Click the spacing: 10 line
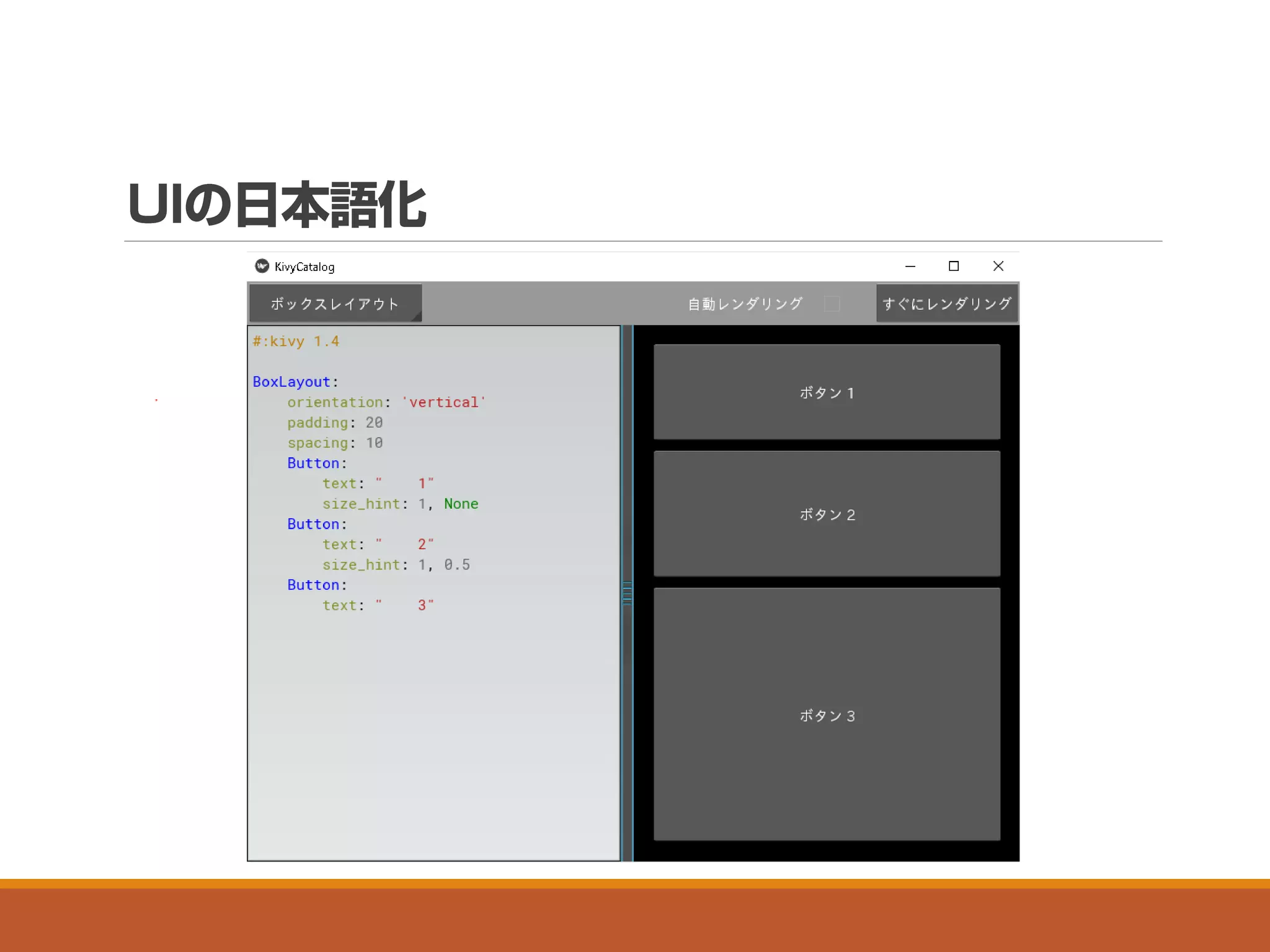 [x=335, y=443]
